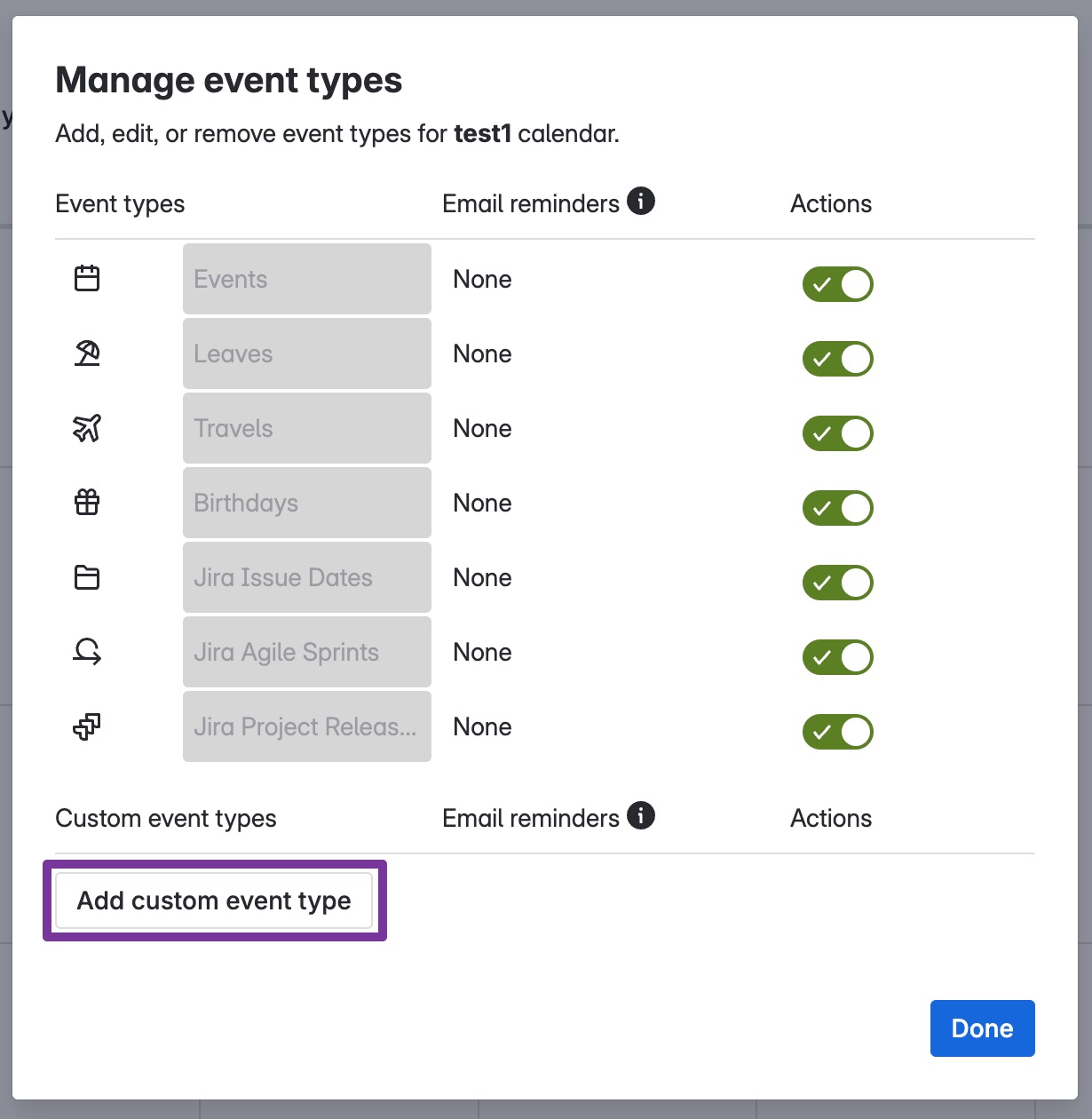The height and width of the screenshot is (1119, 1092).
Task: Click the blue Done button
Action: pos(983,1028)
